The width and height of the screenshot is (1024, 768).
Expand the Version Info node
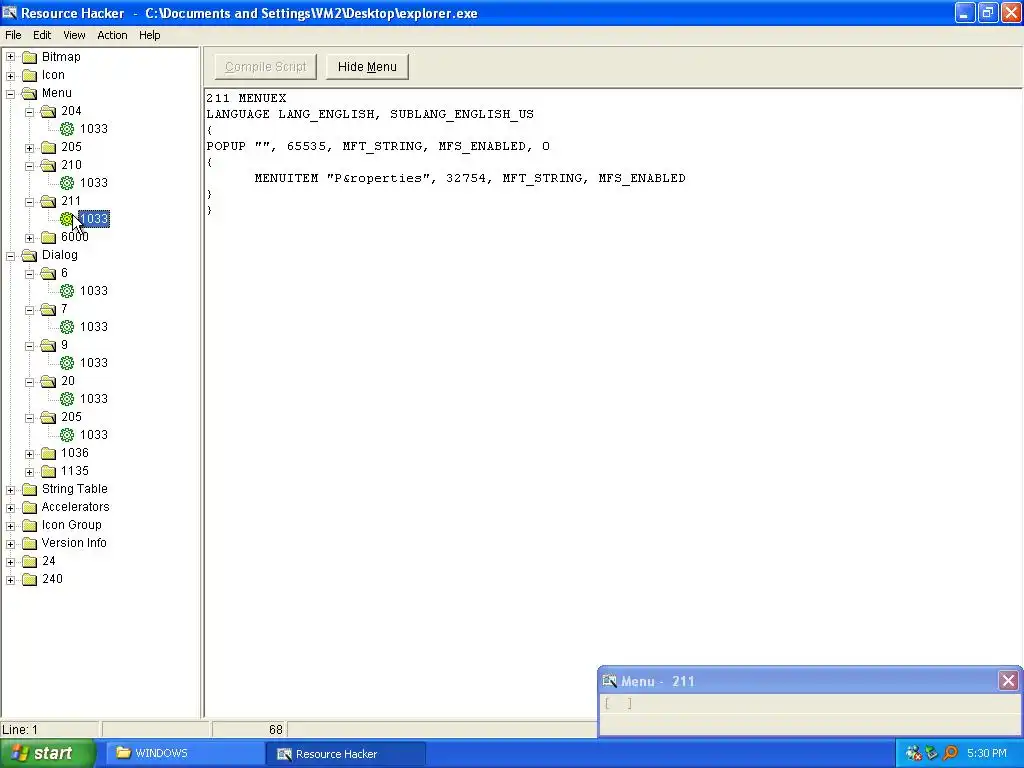click(10, 543)
